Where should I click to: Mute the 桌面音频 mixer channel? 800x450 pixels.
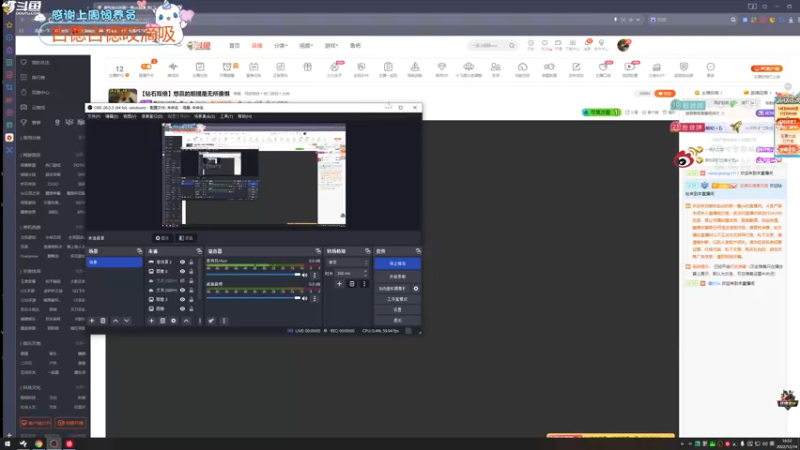(305, 298)
